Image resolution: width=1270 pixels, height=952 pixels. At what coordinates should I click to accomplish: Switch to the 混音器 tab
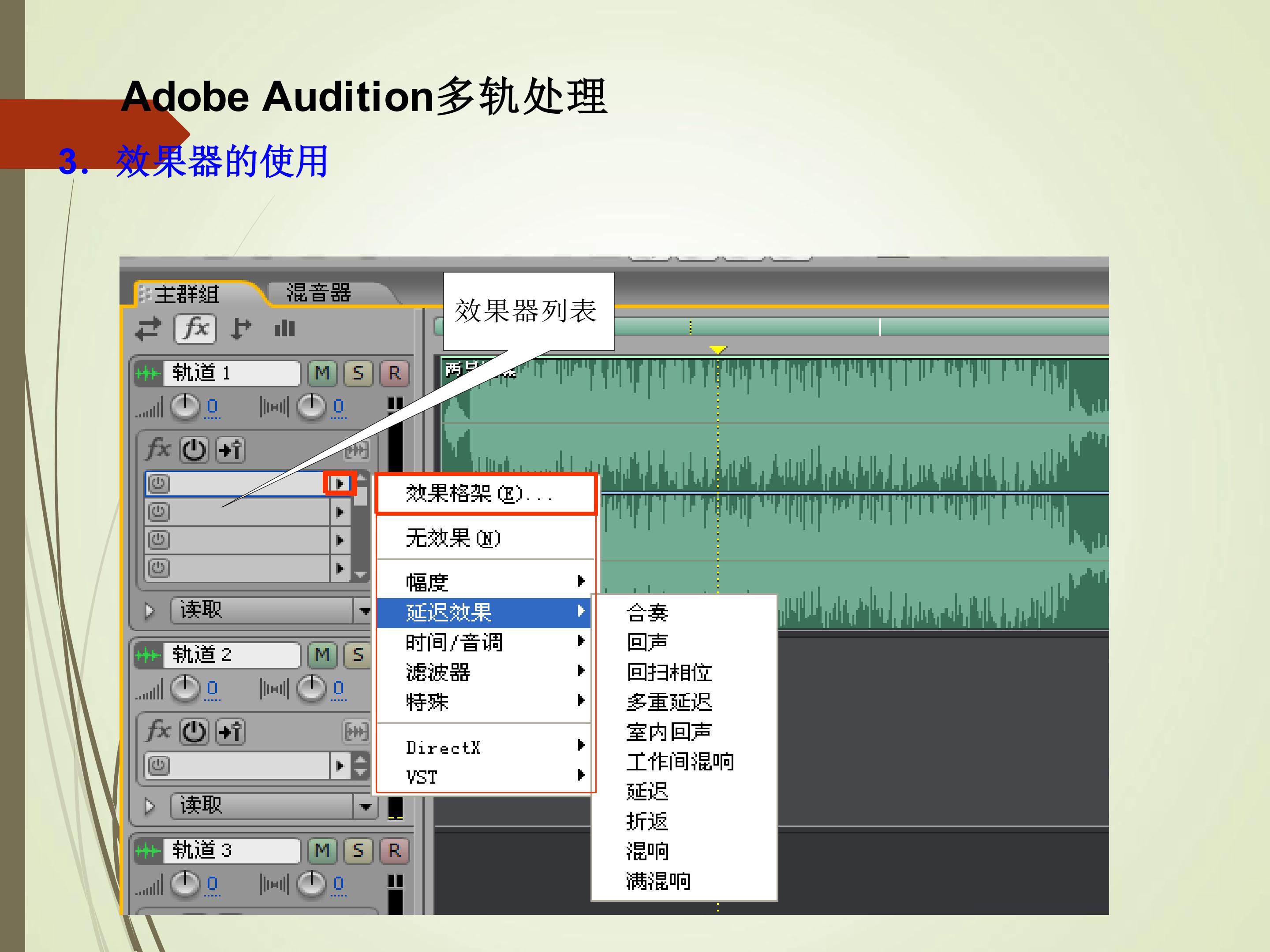tap(319, 293)
